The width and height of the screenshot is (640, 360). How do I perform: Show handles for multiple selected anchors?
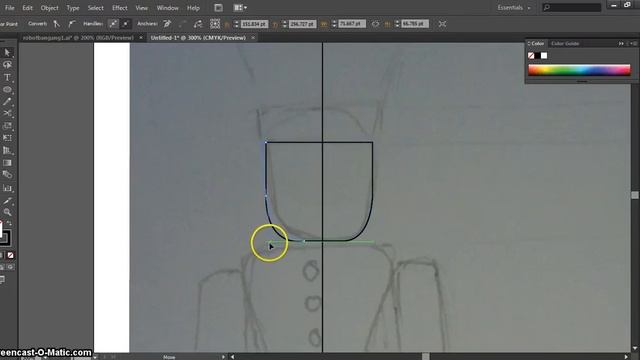click(x=113, y=24)
